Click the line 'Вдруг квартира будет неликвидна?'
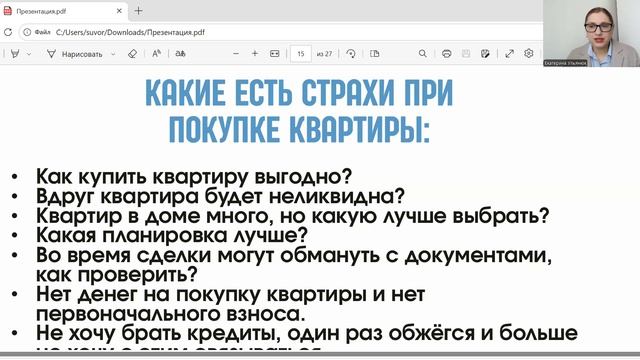Viewport: 640px width, 360px height. (x=220, y=196)
